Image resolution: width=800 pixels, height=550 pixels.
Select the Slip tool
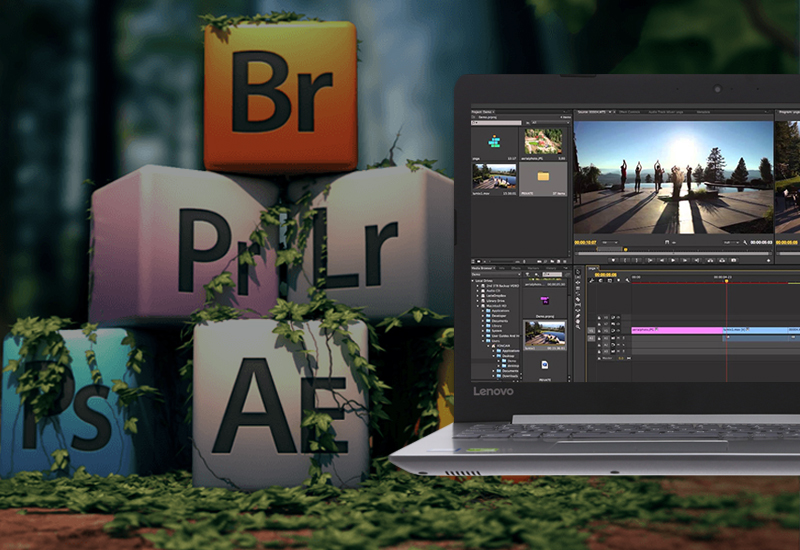578,305
